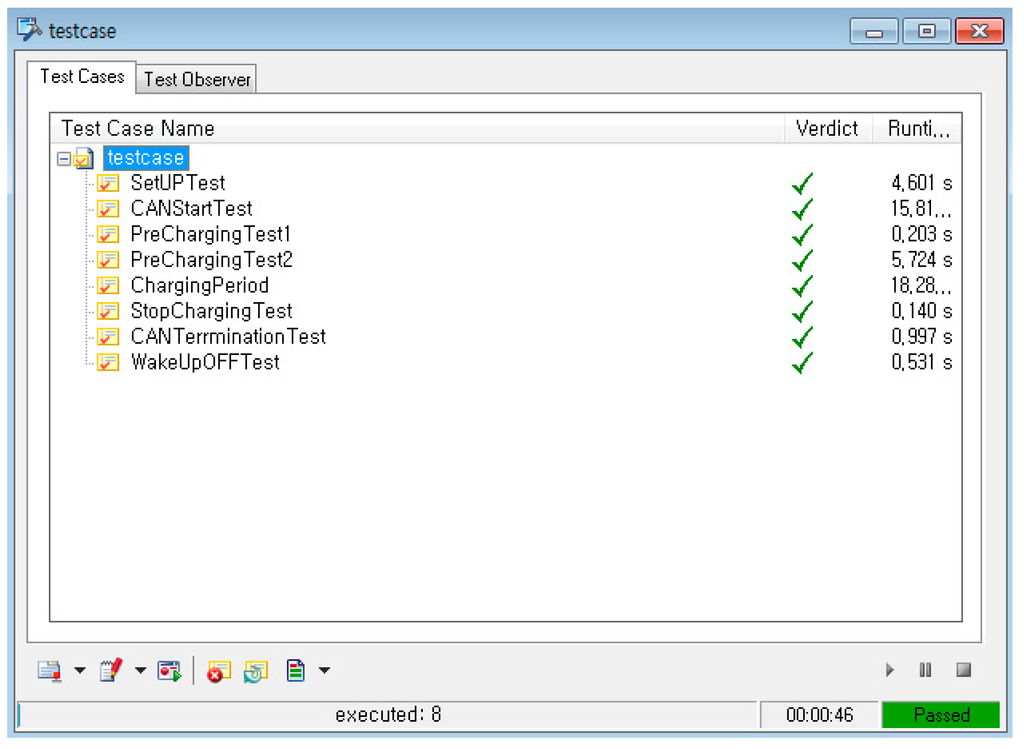1024x749 pixels.
Task: Click the toolbar icon with teal refresh arrows
Action: 255,671
